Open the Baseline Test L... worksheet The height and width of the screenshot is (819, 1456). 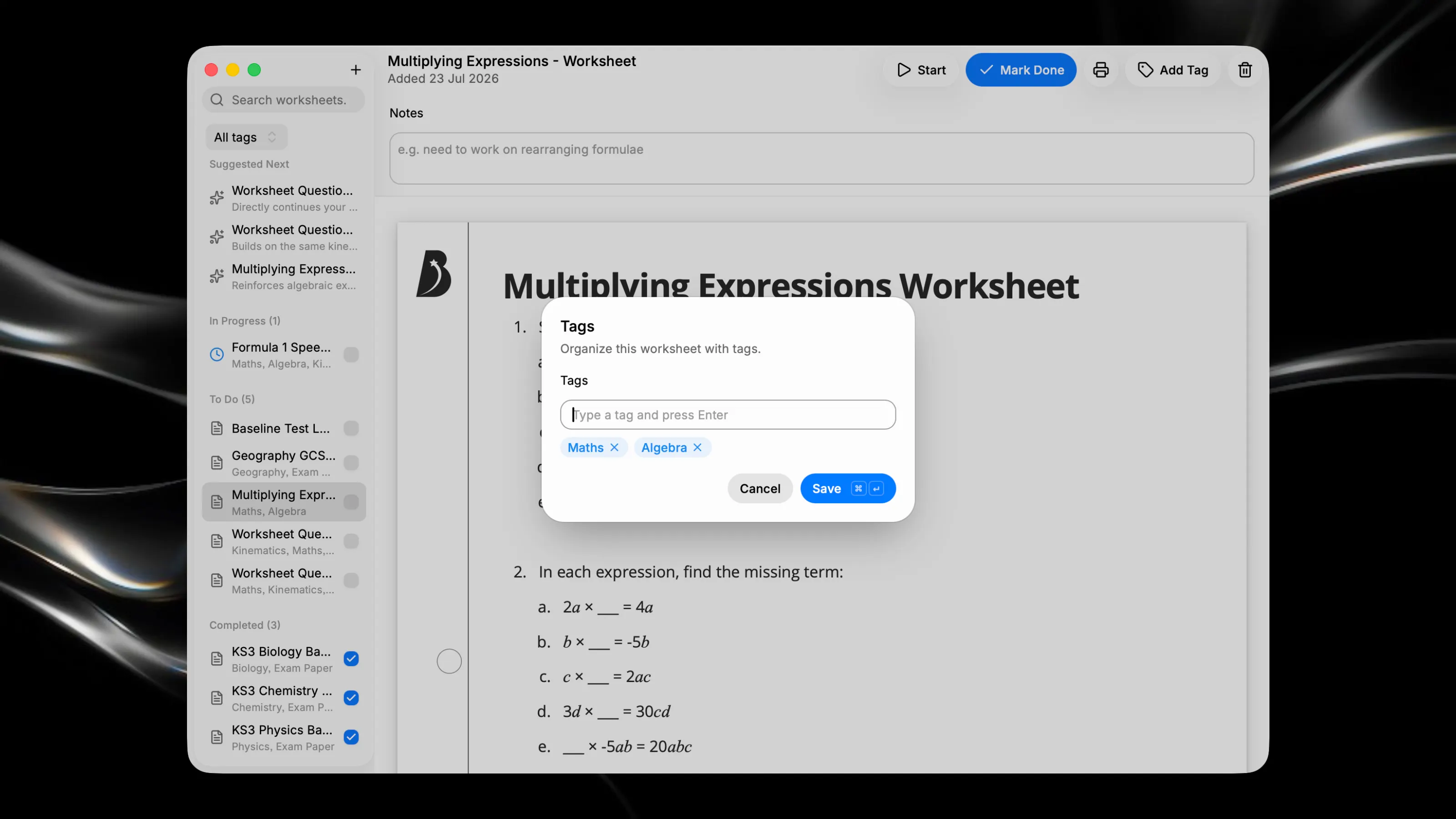click(284, 429)
